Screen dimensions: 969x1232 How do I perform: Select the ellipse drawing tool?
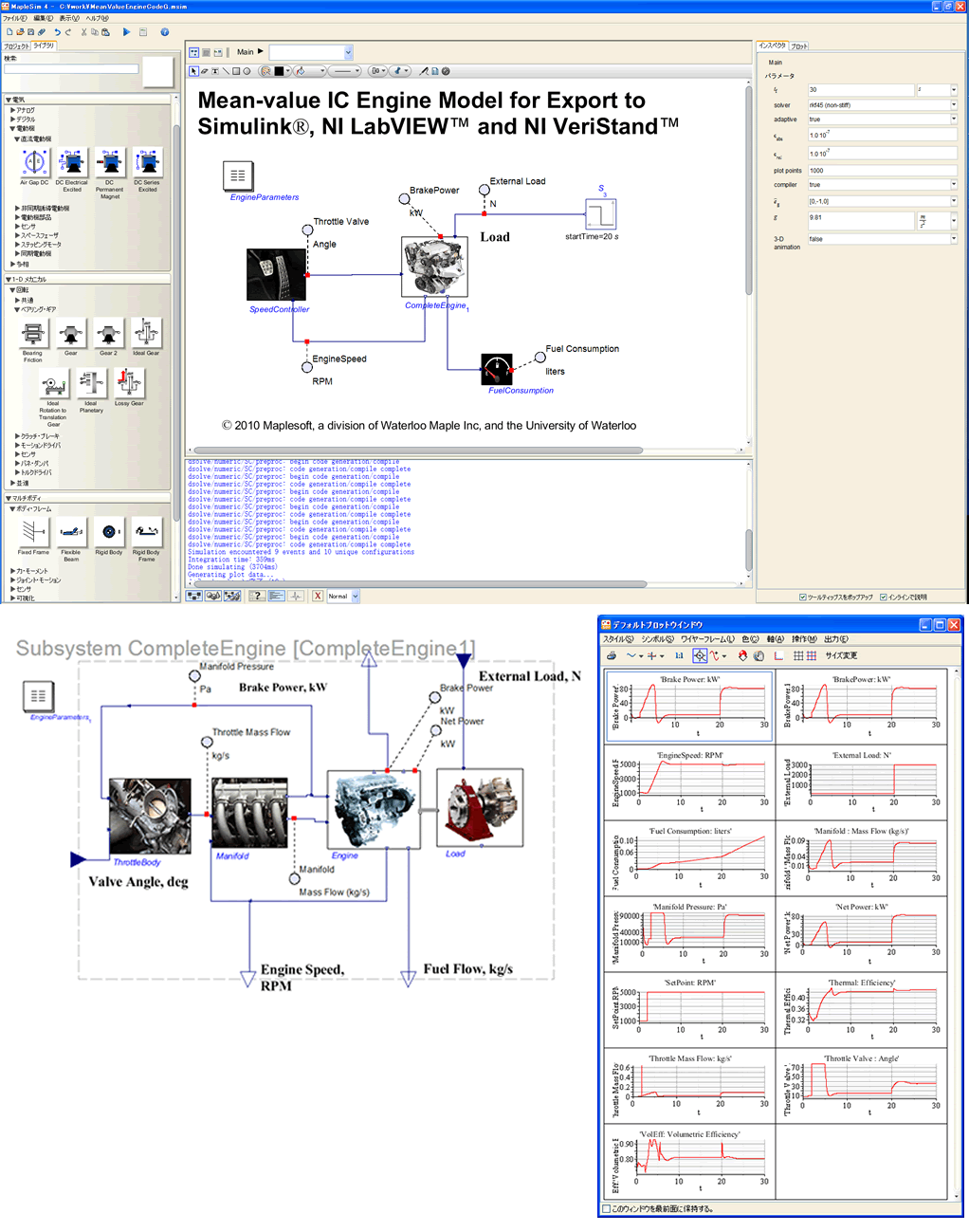[247, 71]
